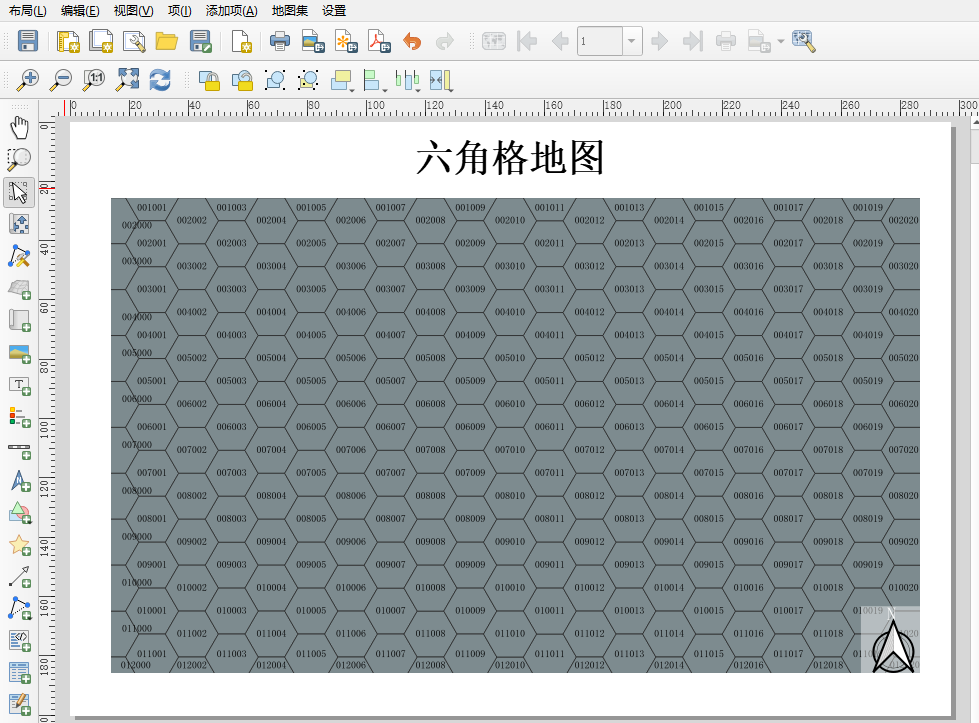Lock the selected items
The height and width of the screenshot is (723, 979).
(x=209, y=79)
